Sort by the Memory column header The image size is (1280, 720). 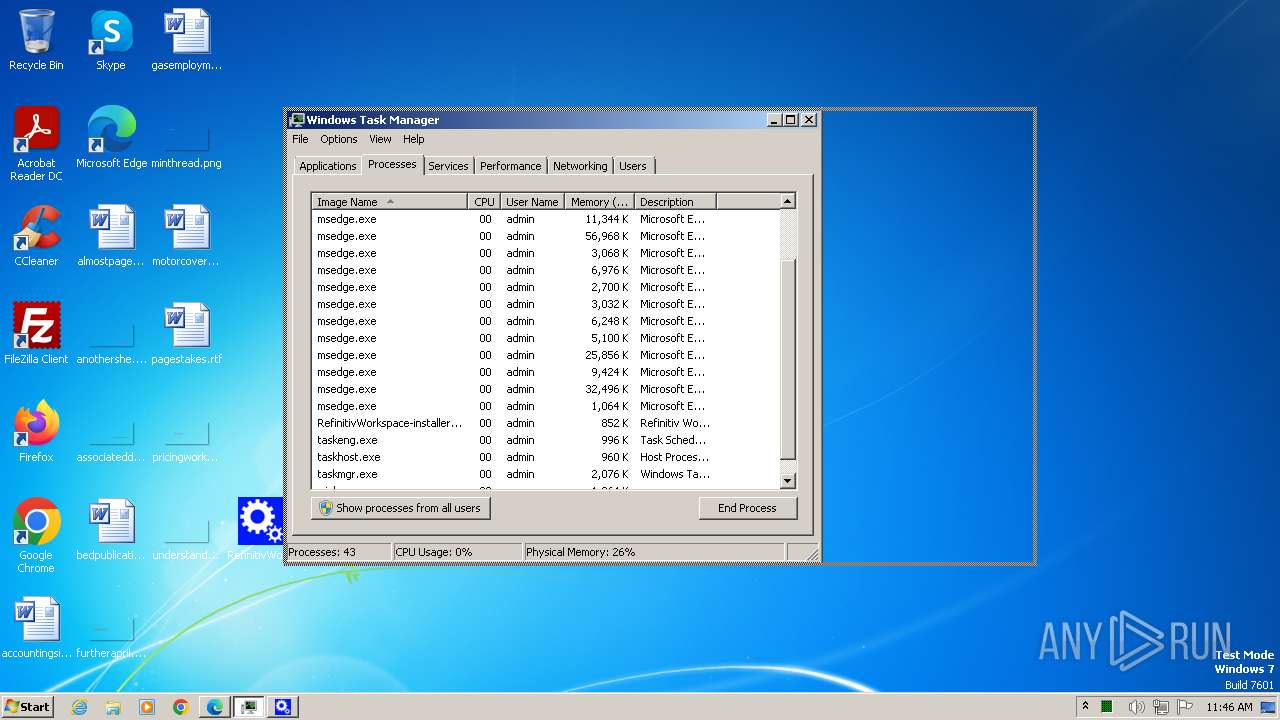pyautogui.click(x=599, y=202)
